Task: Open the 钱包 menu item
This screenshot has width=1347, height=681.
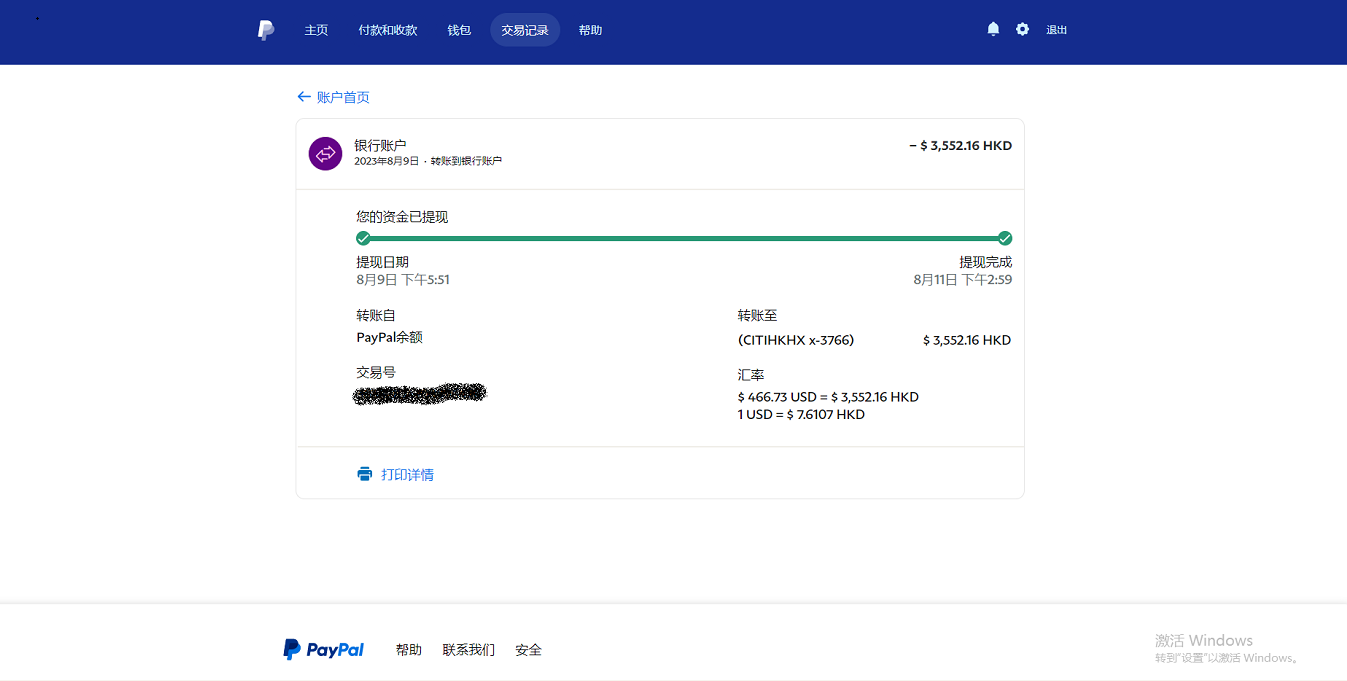Action: [459, 30]
